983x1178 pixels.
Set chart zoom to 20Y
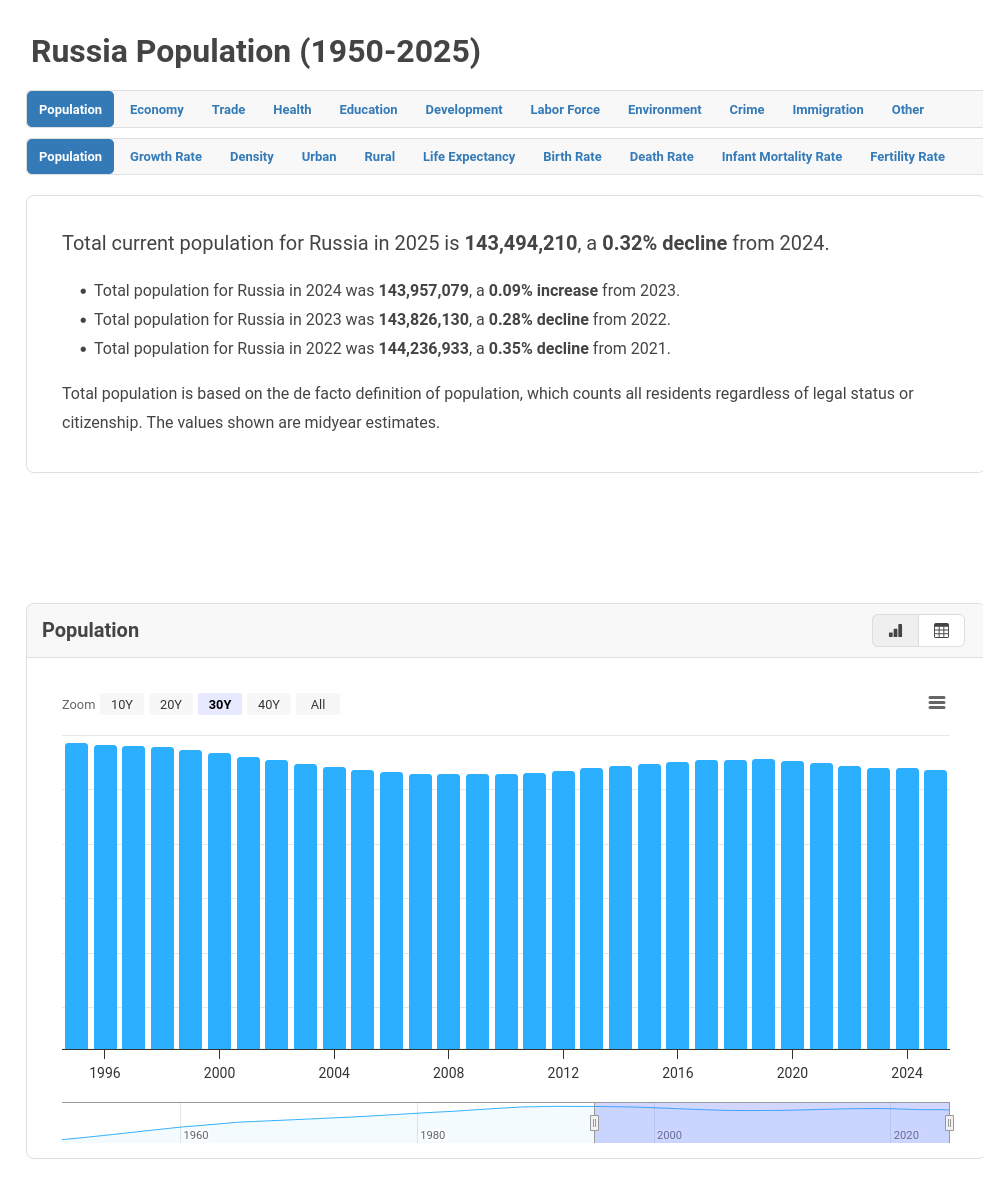tap(171, 704)
